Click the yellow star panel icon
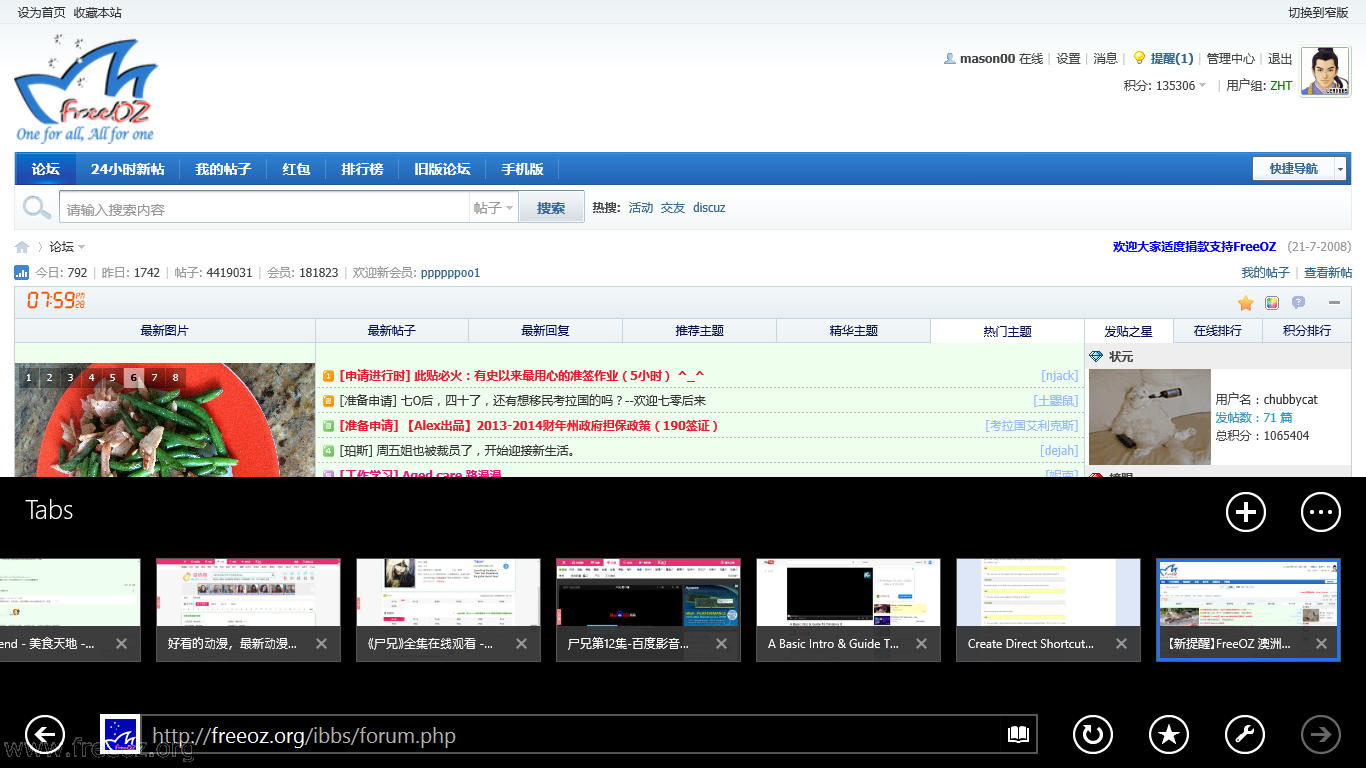The width and height of the screenshot is (1366, 768). 1246,303
